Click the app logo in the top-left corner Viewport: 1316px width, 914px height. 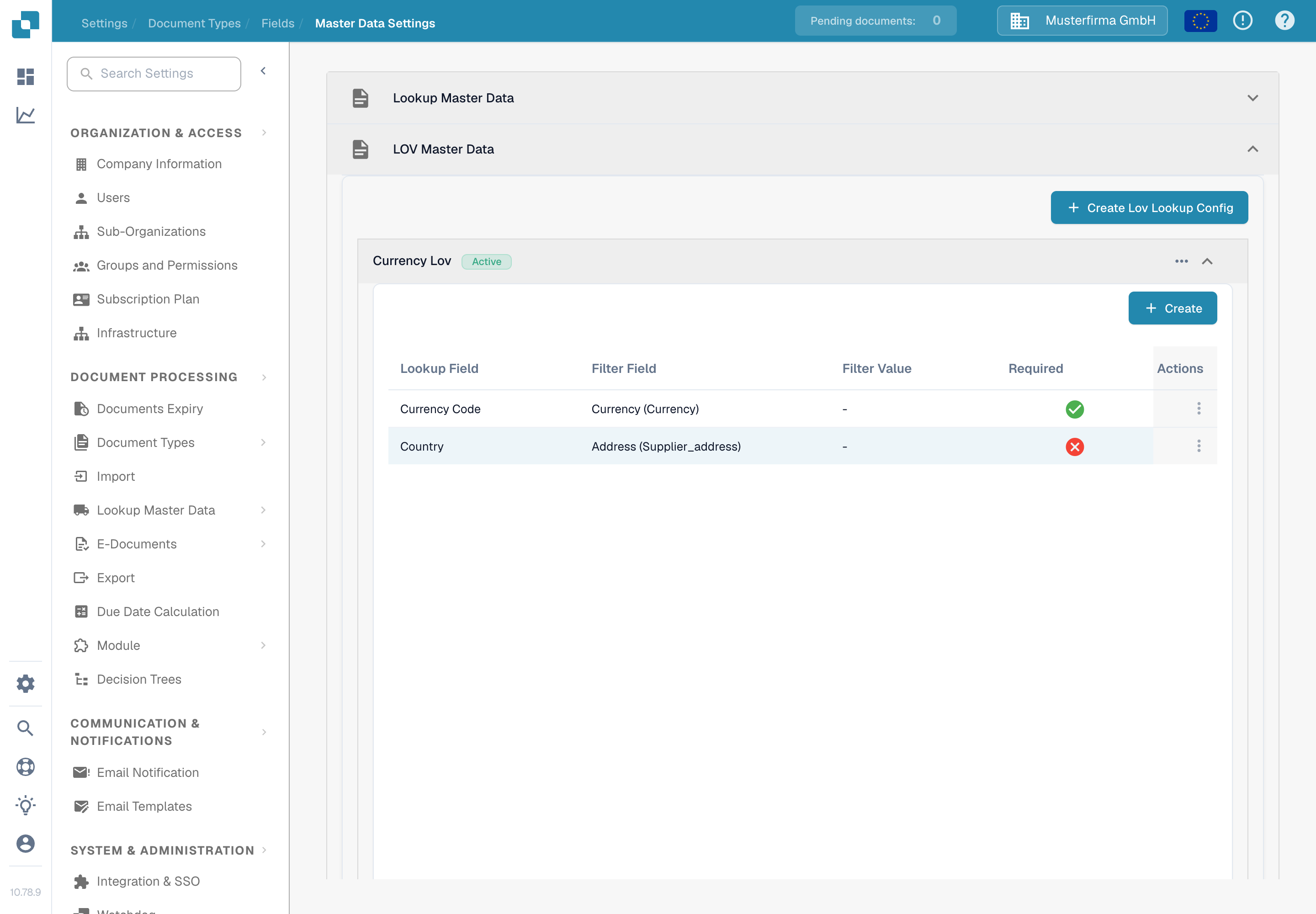(26, 25)
